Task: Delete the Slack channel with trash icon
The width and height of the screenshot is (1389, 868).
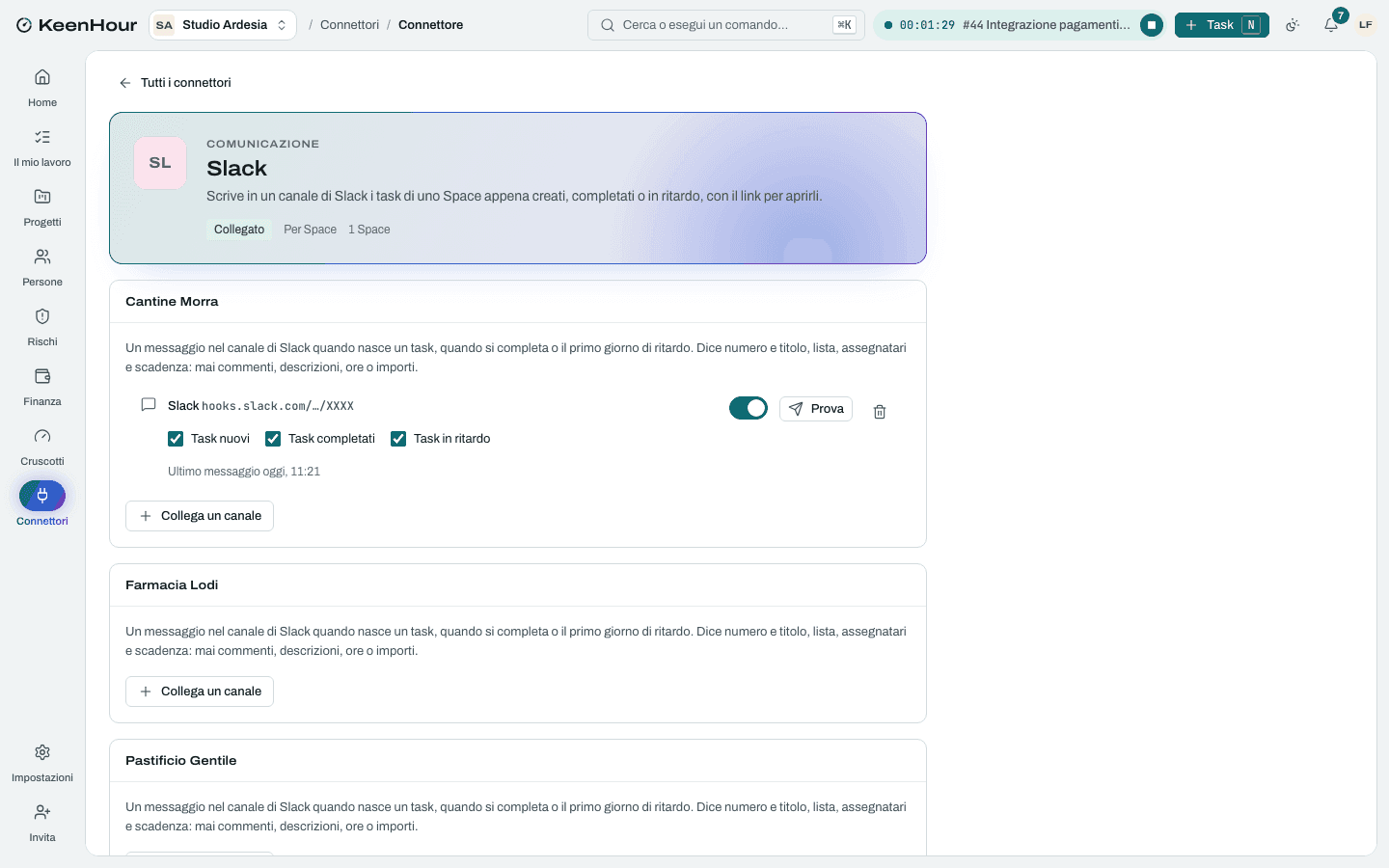Action: click(x=880, y=412)
